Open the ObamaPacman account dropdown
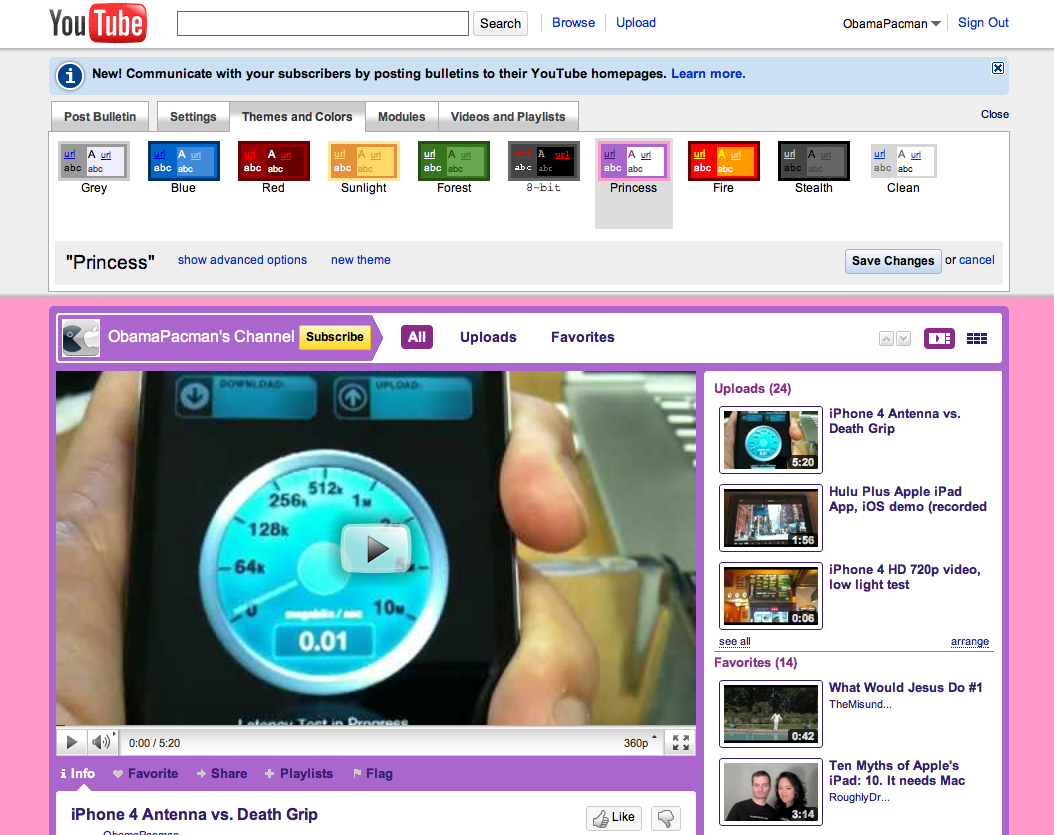The height and width of the screenshot is (835, 1054). [891, 24]
